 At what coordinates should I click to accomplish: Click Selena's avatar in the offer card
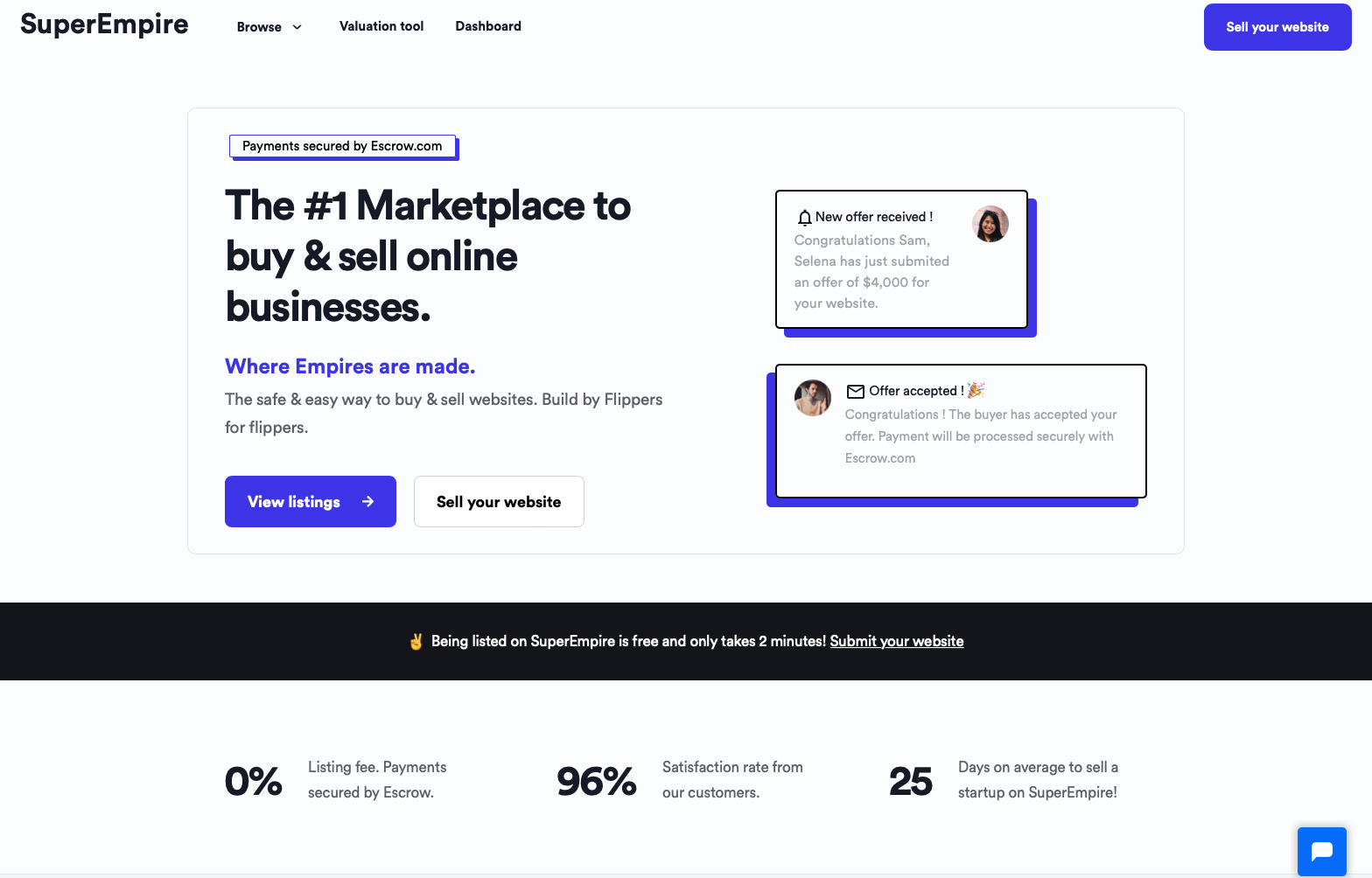tap(990, 224)
